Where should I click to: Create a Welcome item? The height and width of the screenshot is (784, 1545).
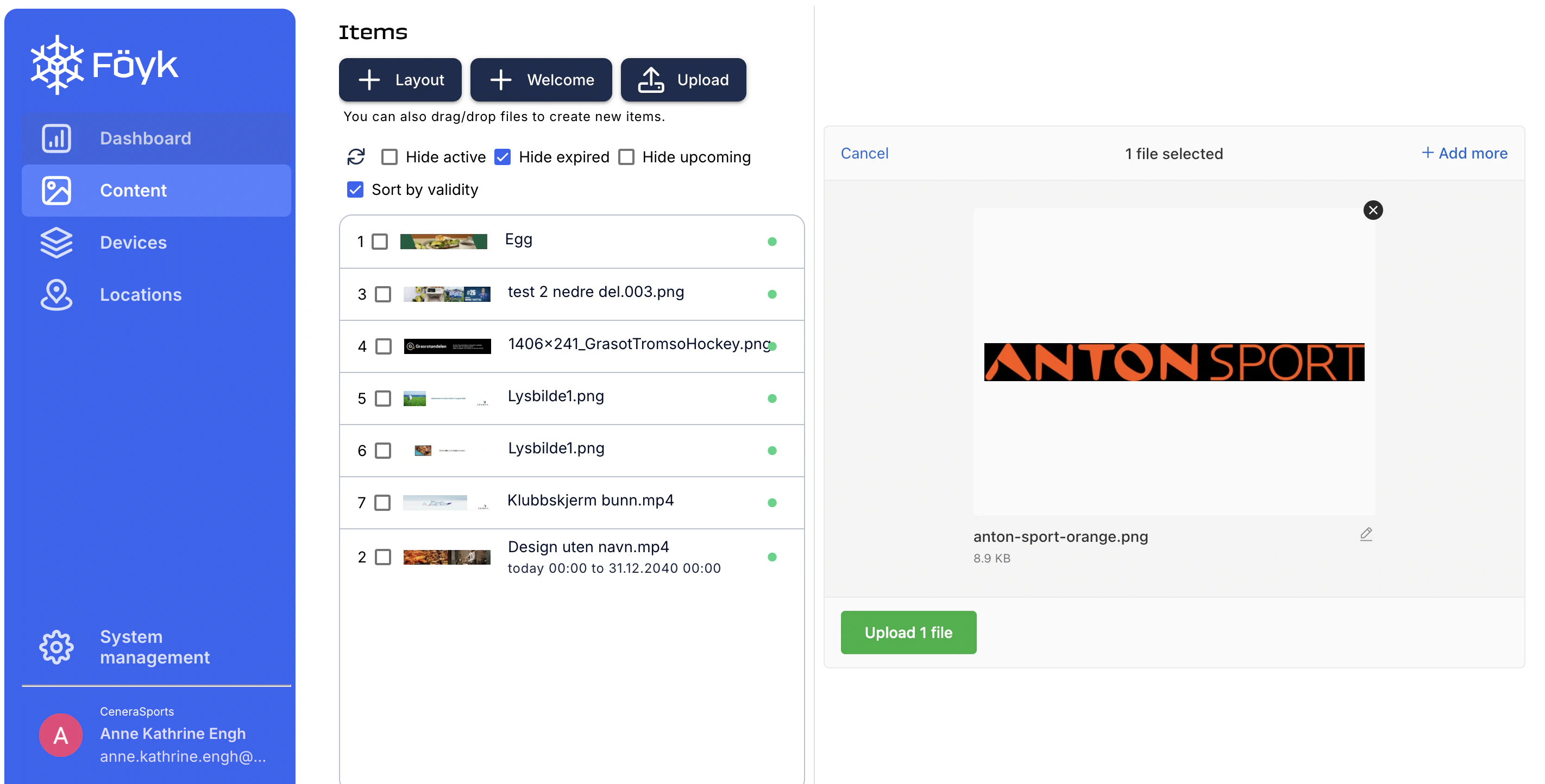point(541,80)
